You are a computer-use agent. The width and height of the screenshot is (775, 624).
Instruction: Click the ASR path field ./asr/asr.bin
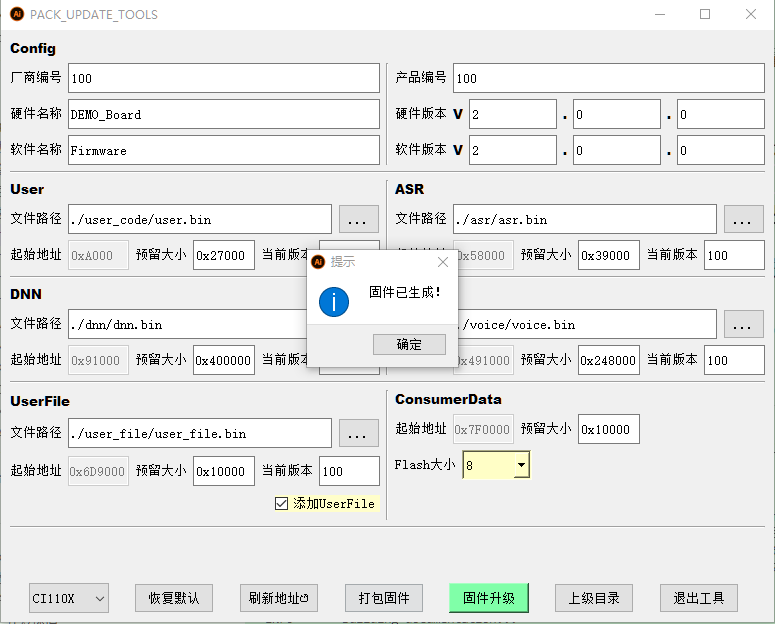point(585,219)
